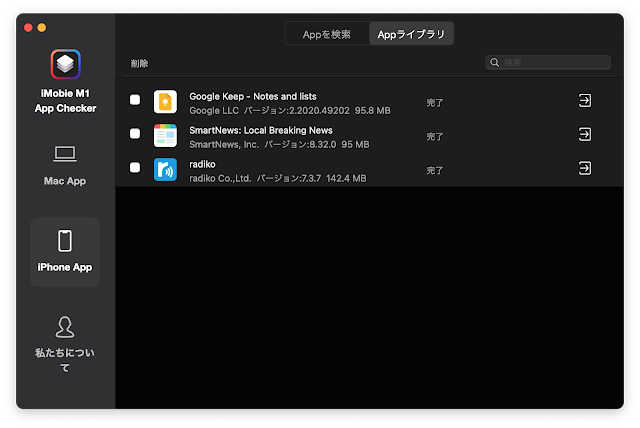The height and width of the screenshot is (428, 640).
Task: Open the Mac App section
Action: [65, 165]
